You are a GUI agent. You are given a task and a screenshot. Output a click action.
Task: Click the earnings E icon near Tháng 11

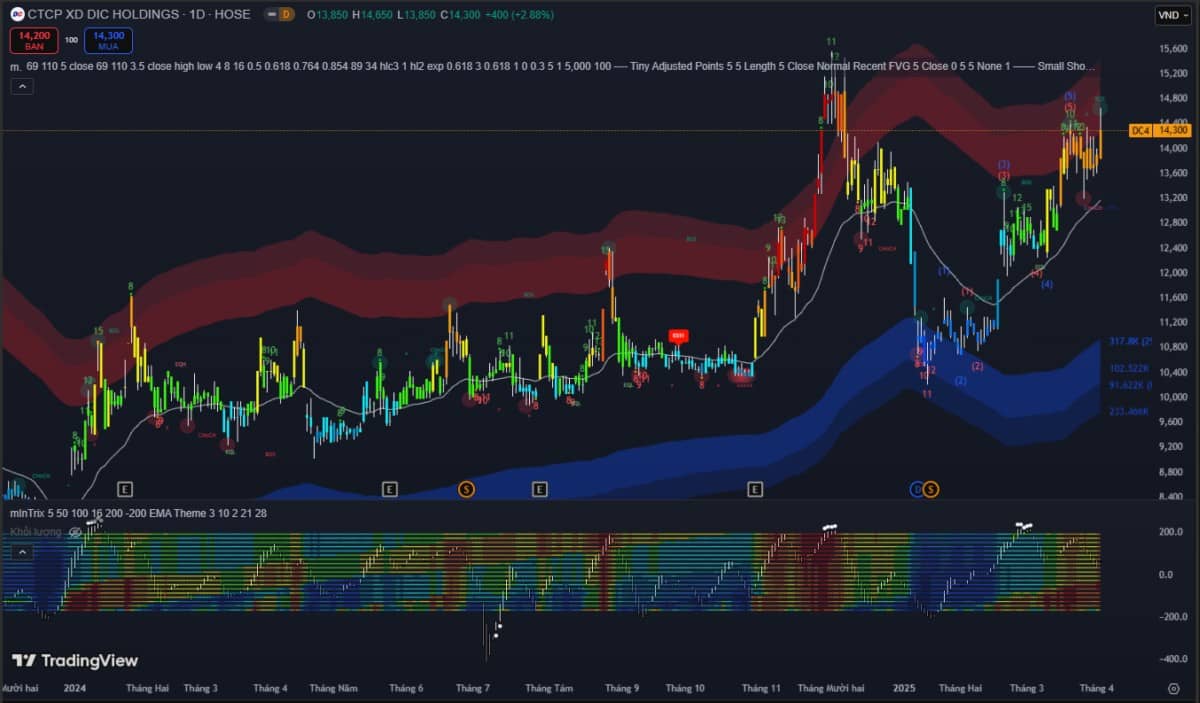tap(755, 490)
